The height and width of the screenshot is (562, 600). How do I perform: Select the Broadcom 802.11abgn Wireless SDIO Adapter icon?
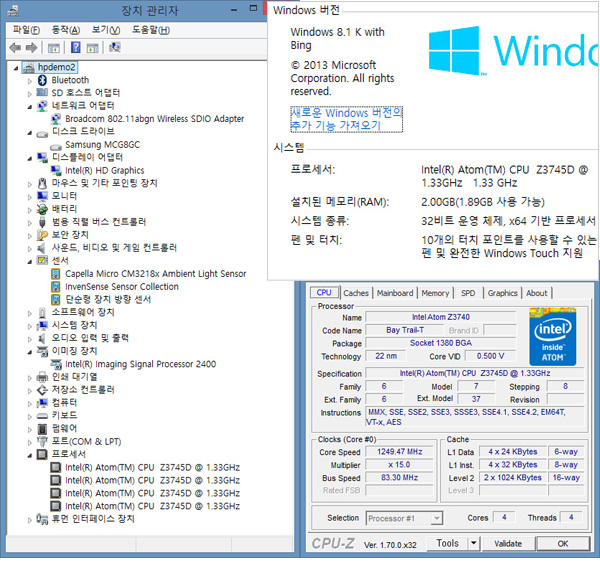tap(56, 119)
